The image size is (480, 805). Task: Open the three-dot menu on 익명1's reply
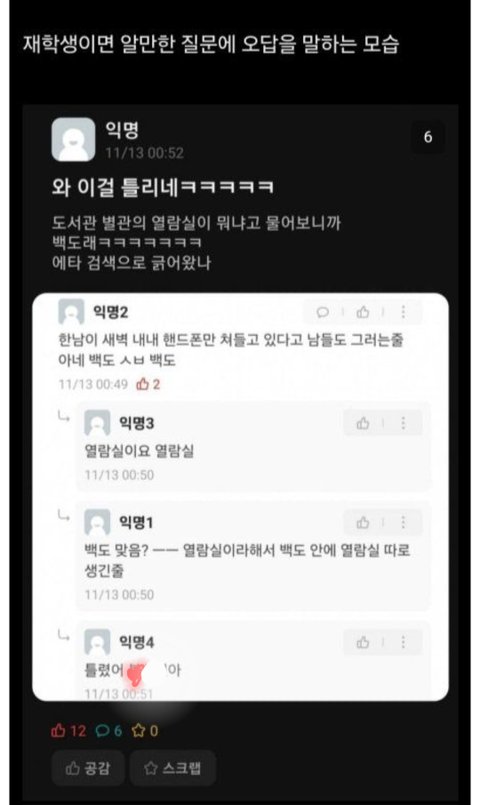(404, 523)
